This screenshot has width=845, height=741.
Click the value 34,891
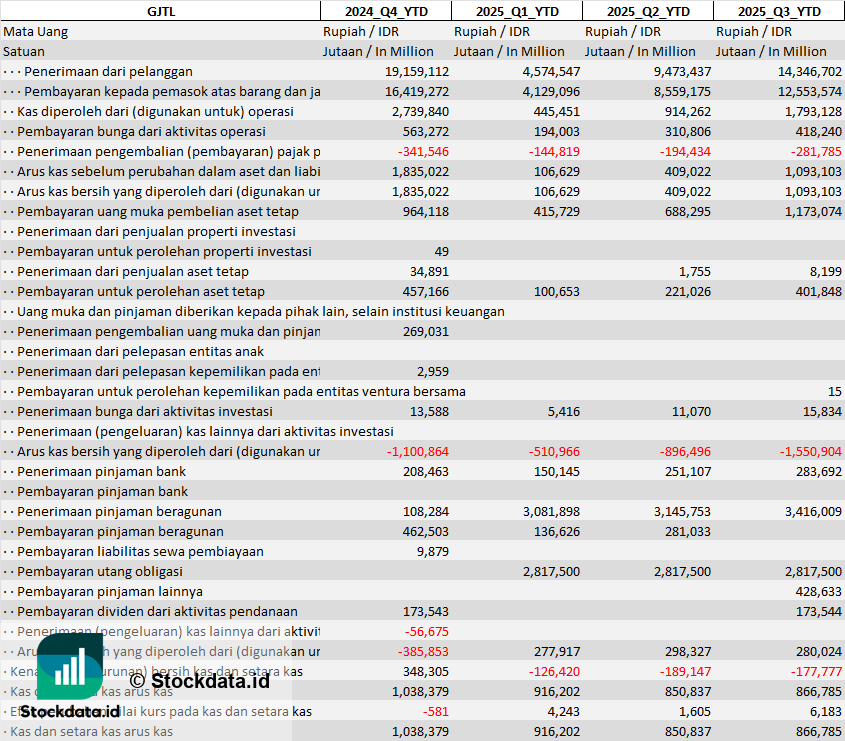click(429, 272)
